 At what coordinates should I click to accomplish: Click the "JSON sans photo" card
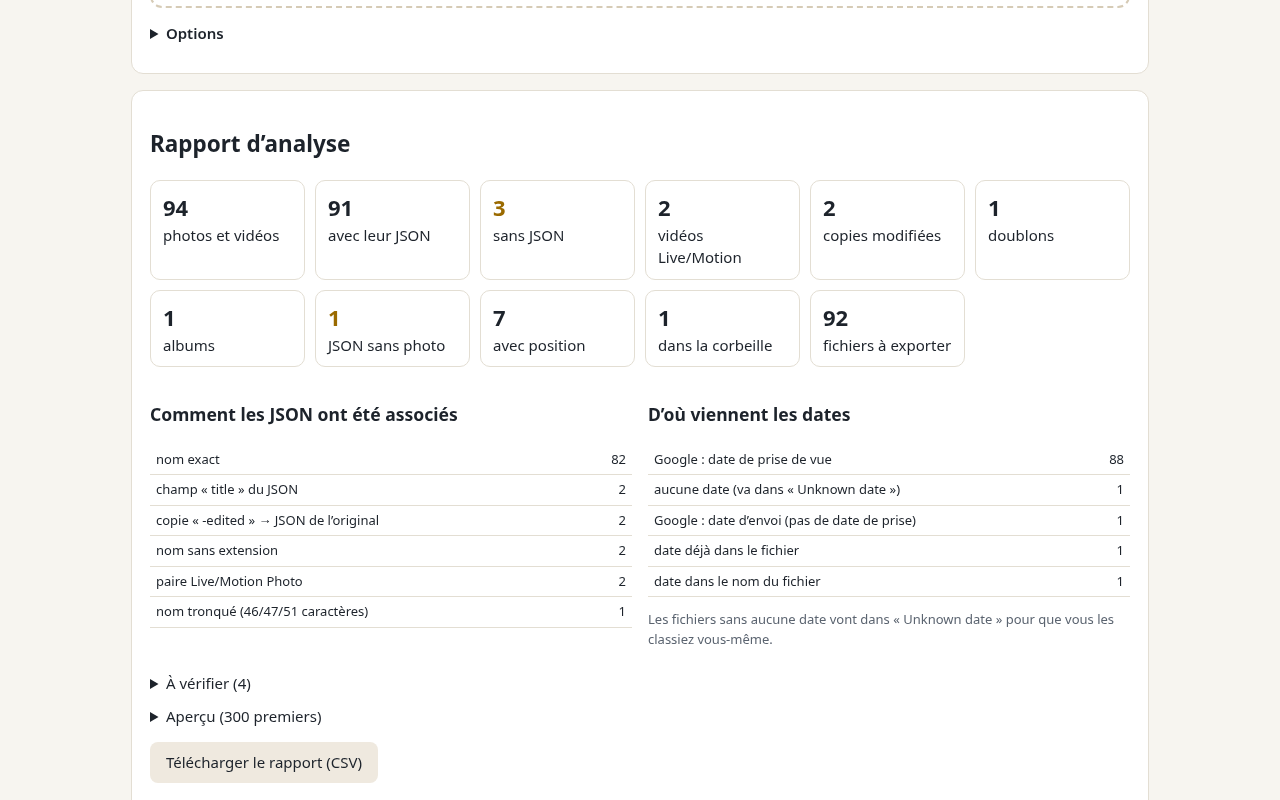(x=392, y=329)
